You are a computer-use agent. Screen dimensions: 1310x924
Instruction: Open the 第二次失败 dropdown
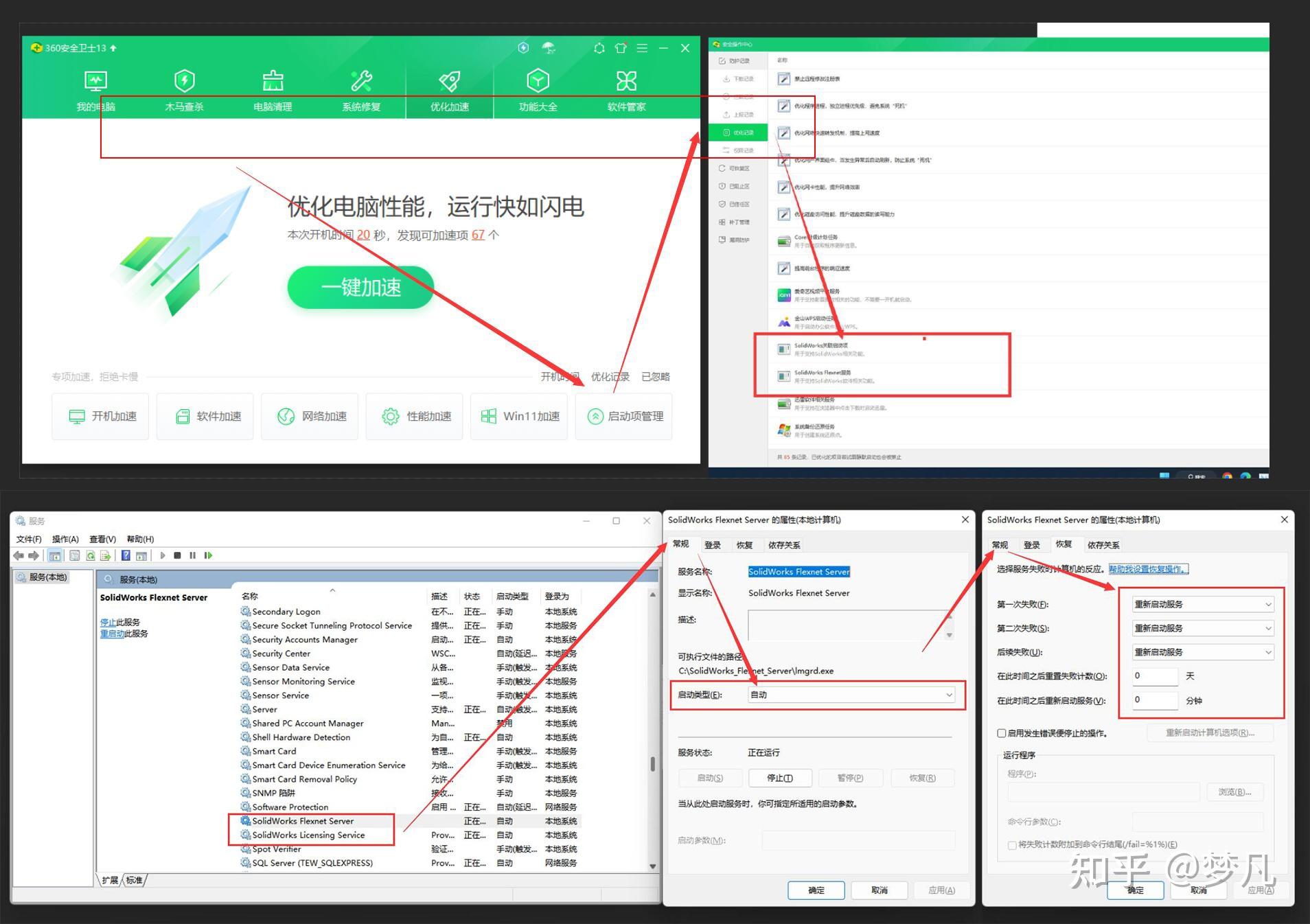click(1203, 628)
